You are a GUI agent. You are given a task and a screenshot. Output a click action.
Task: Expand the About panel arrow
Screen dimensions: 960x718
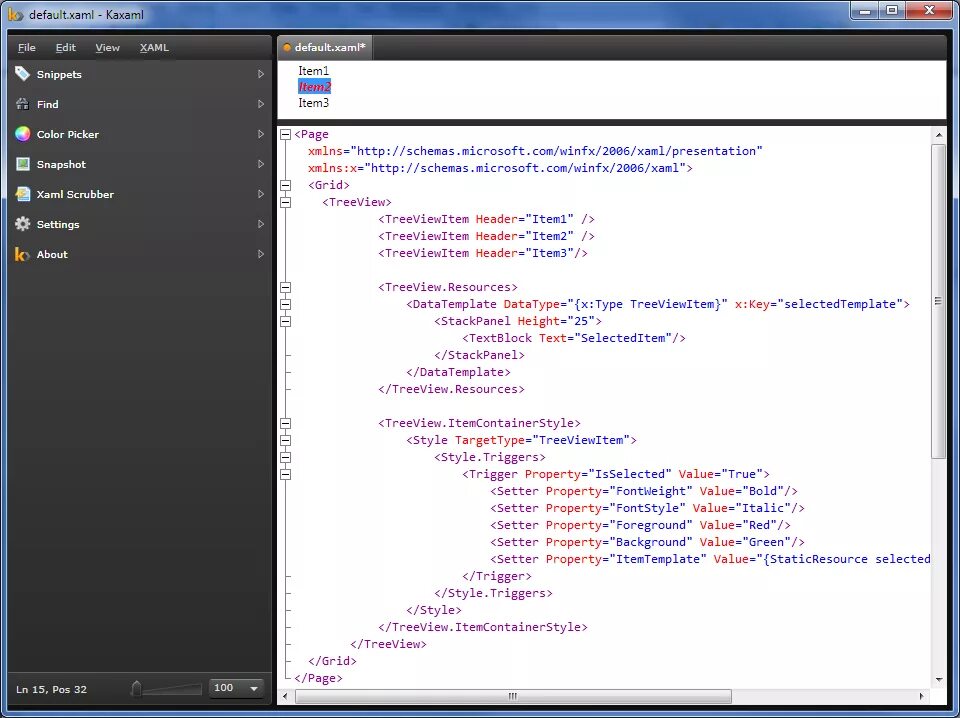261,254
